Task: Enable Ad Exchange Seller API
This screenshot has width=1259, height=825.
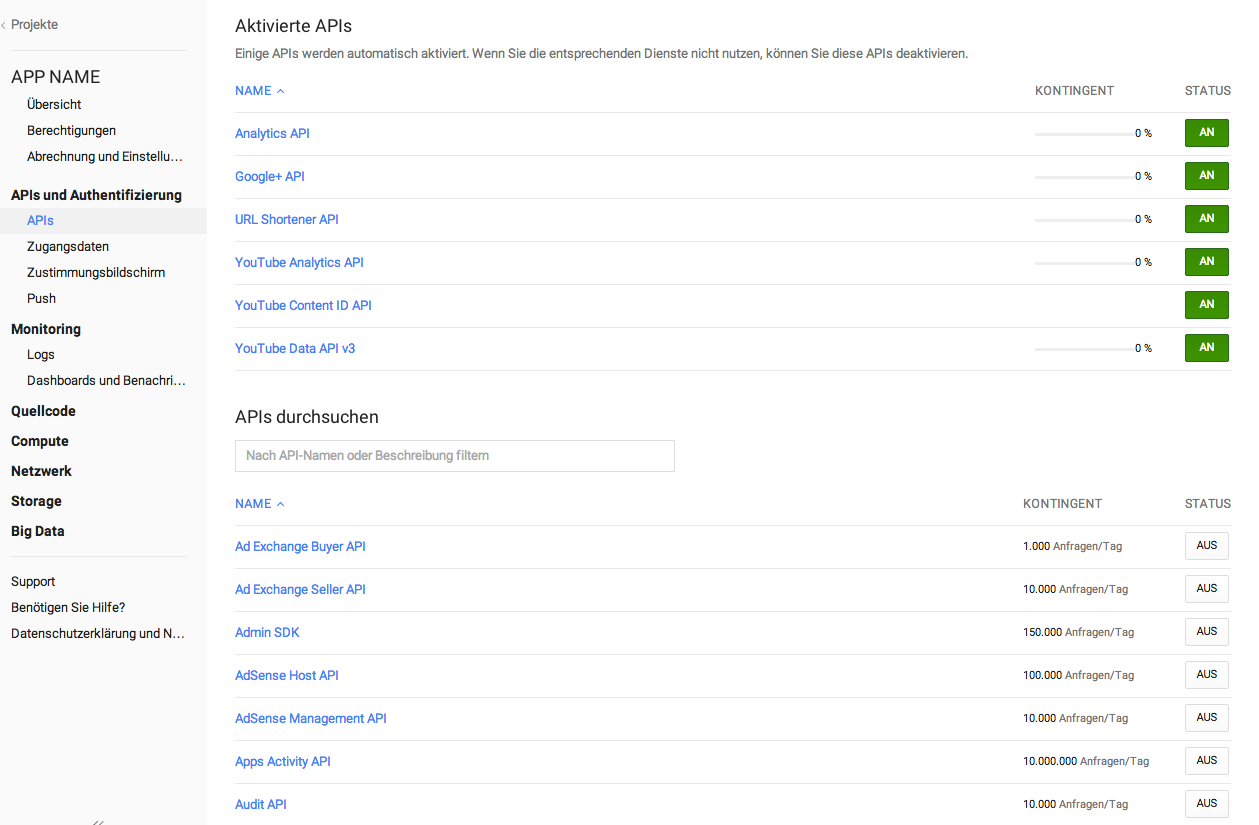Action: tap(1207, 589)
